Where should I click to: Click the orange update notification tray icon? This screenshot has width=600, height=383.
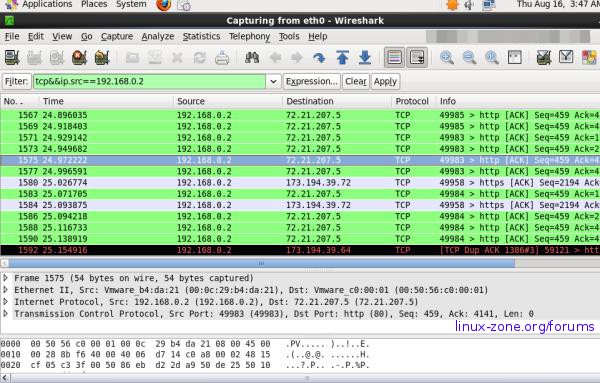point(453,5)
